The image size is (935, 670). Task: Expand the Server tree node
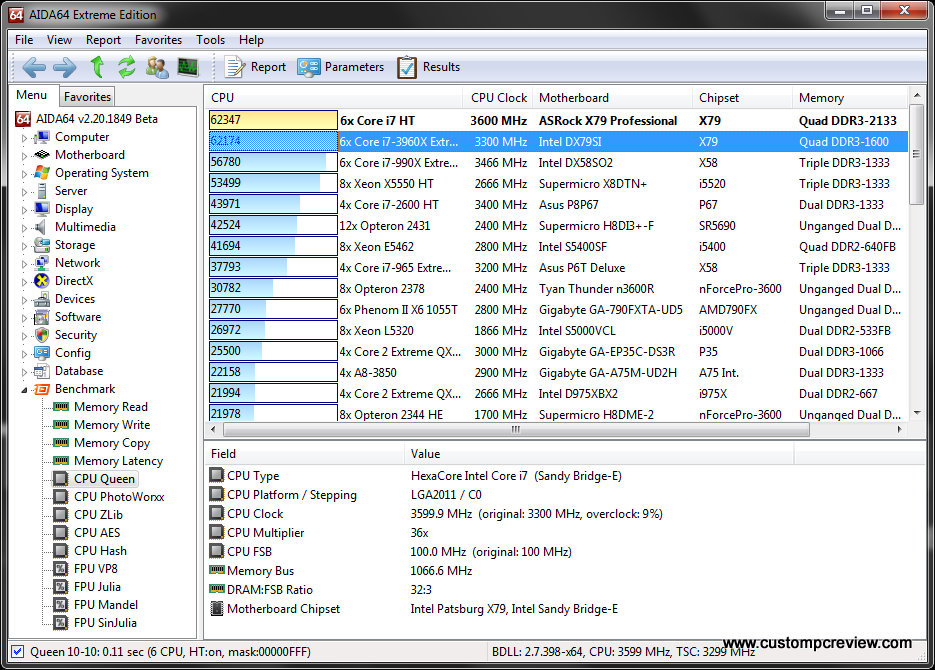coord(24,192)
